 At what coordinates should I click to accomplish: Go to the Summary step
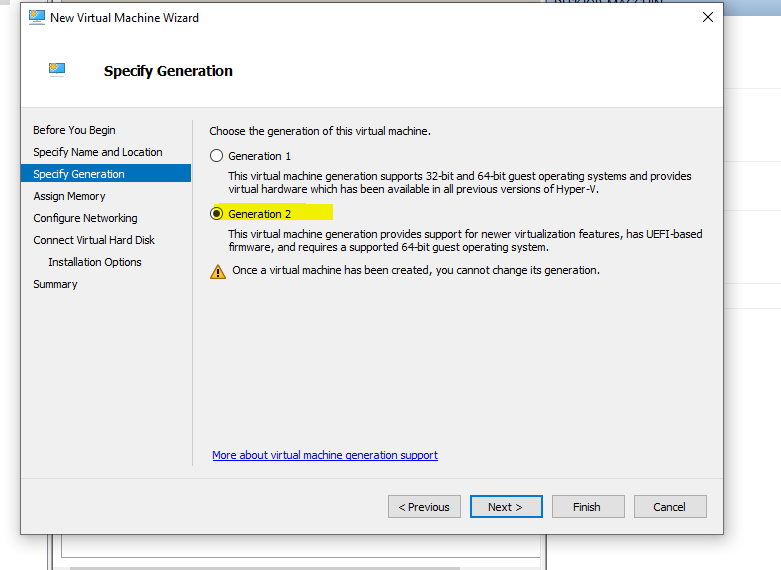point(55,284)
